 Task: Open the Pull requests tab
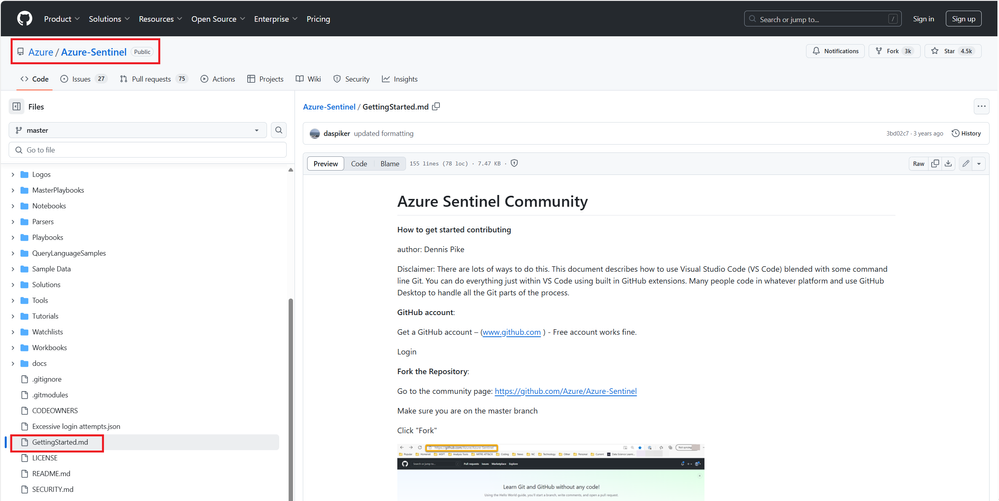(153, 79)
